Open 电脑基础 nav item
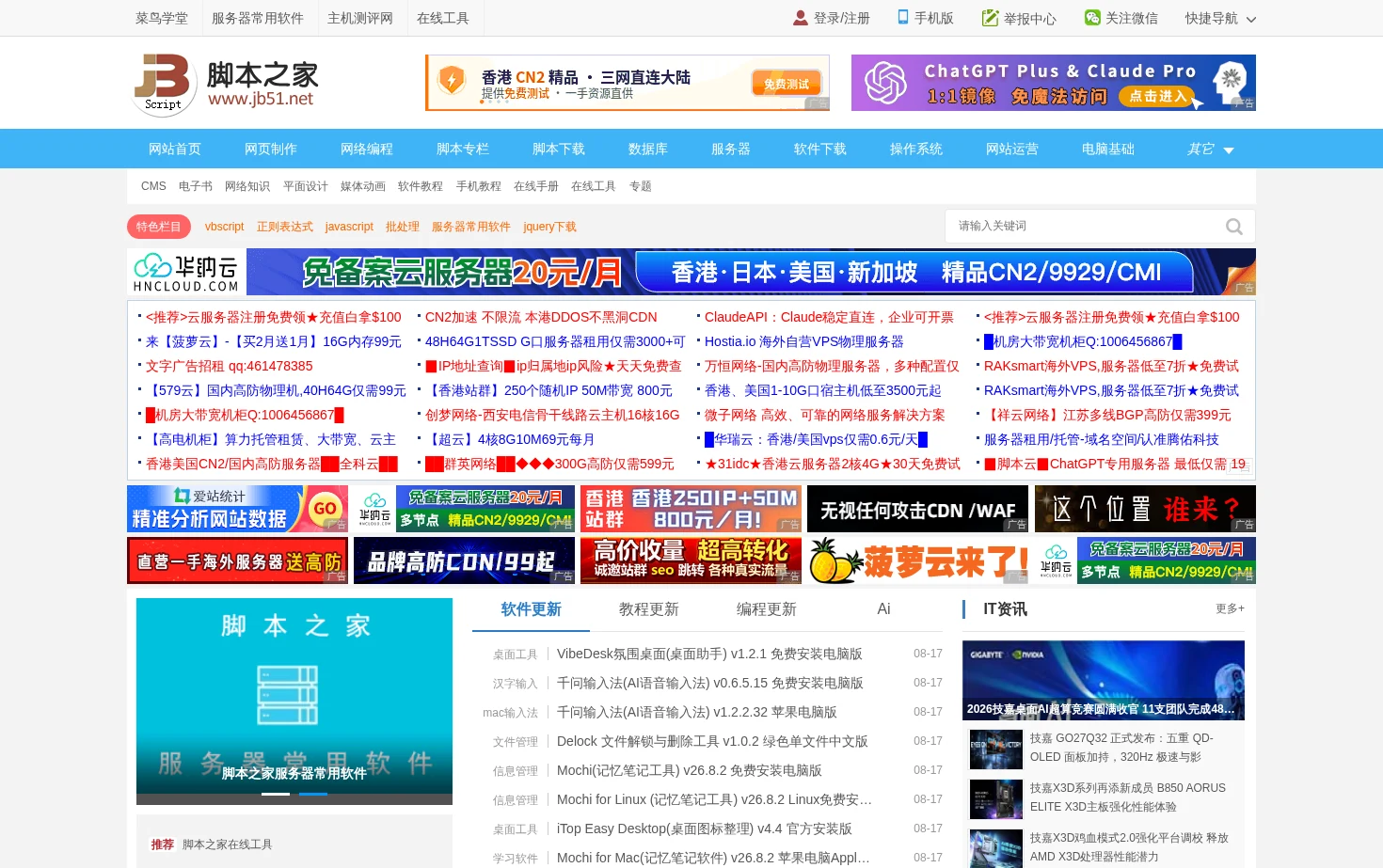 pyautogui.click(x=1108, y=149)
